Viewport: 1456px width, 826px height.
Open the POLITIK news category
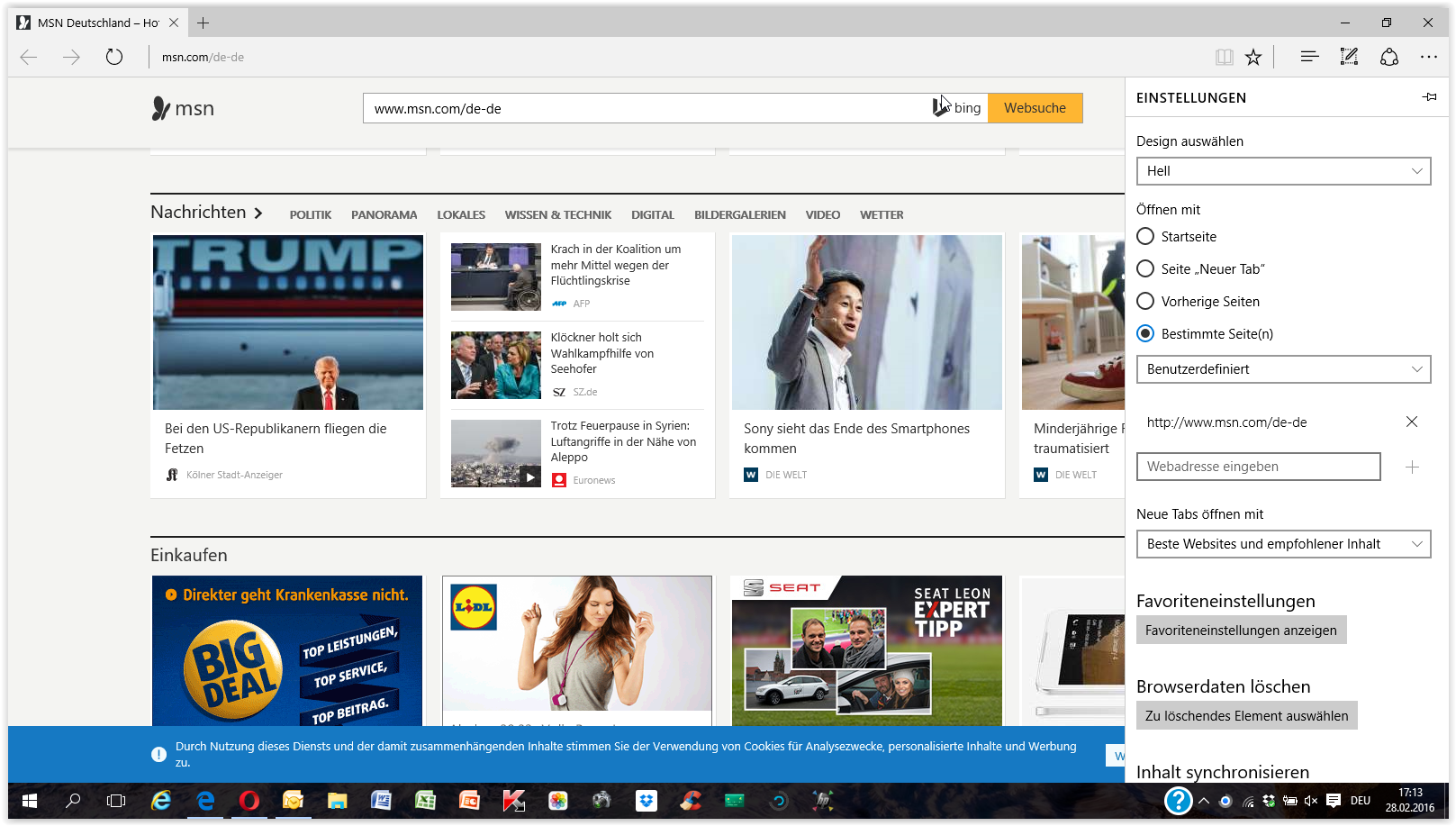[311, 215]
